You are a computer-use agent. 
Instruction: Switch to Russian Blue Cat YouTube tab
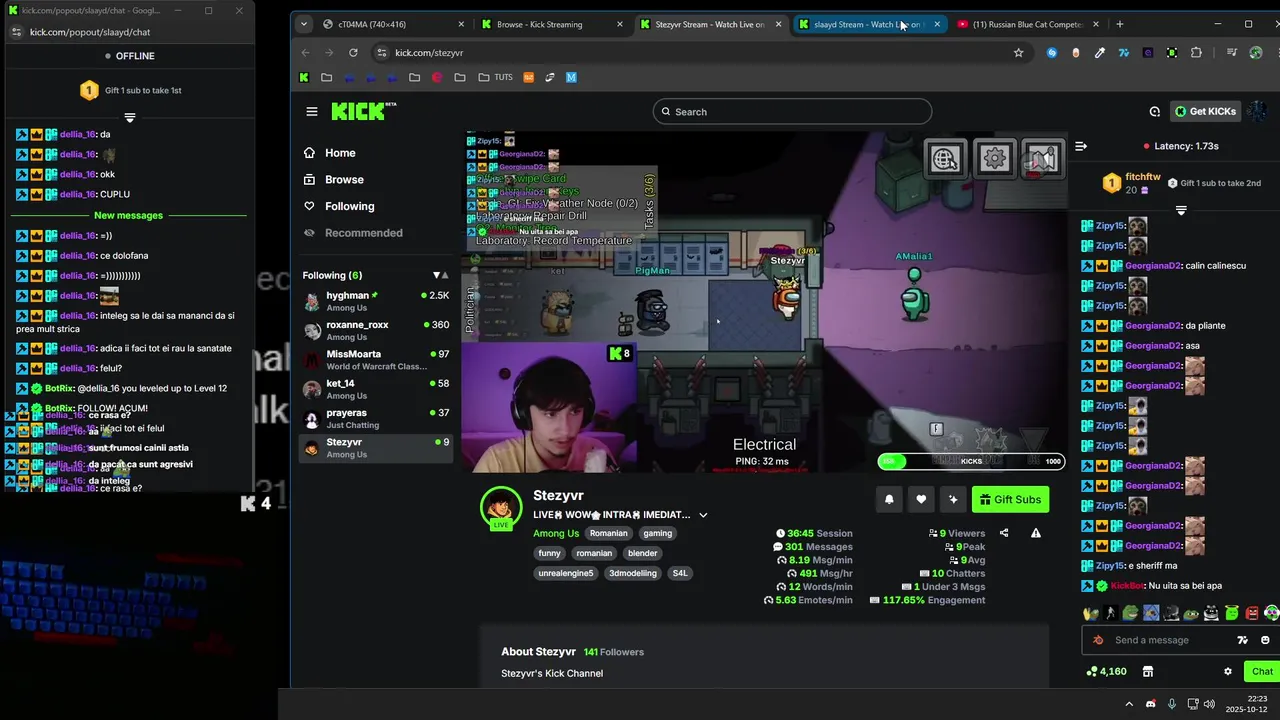tap(1026, 24)
